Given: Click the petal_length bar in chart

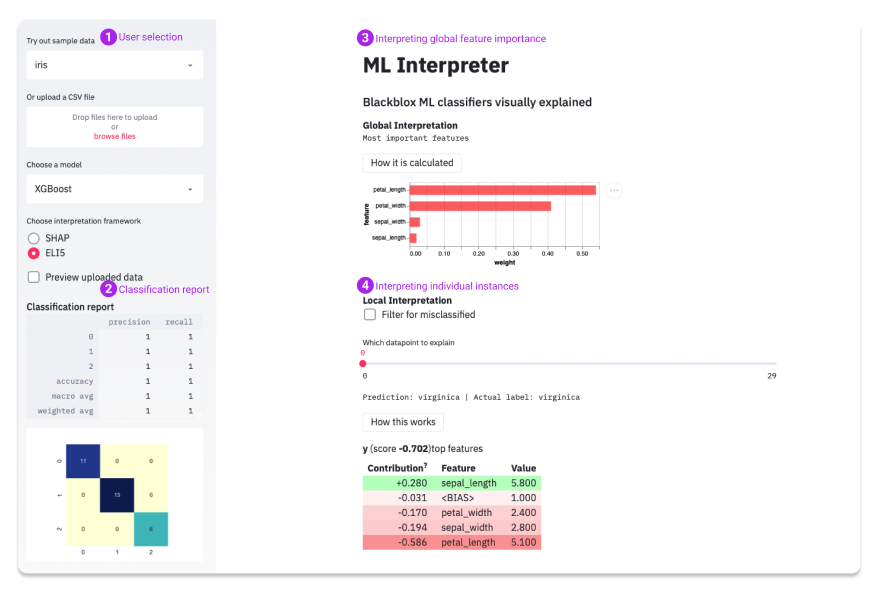Looking at the screenshot, I should [502, 190].
